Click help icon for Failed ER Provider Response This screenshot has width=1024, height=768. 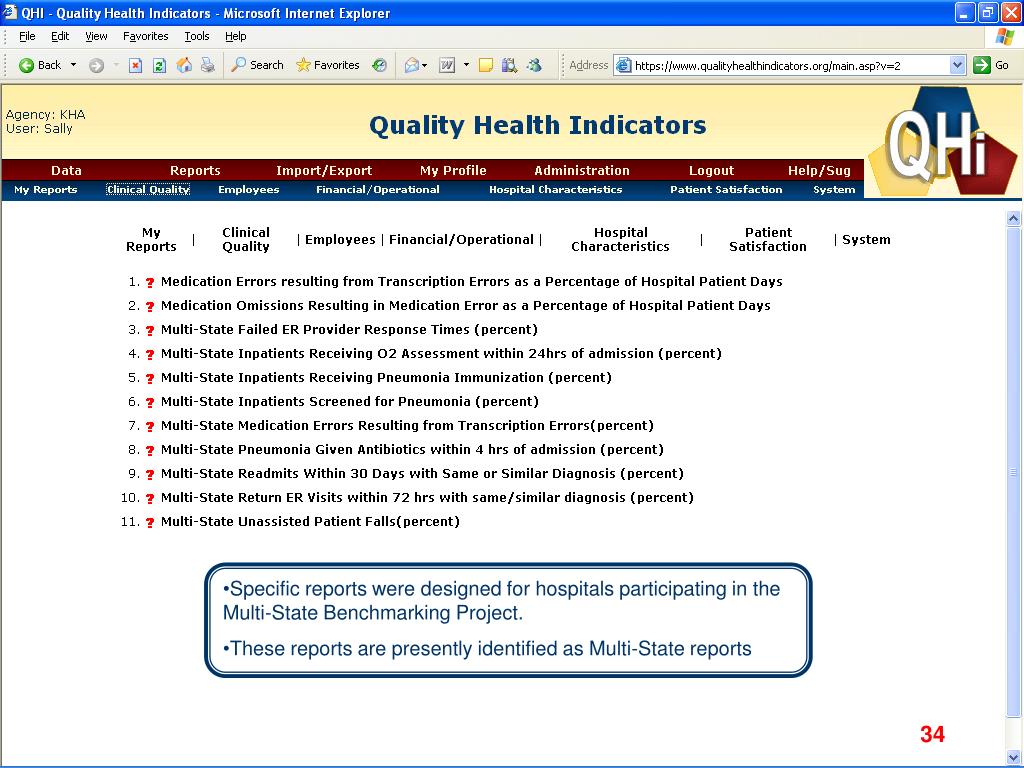point(150,330)
